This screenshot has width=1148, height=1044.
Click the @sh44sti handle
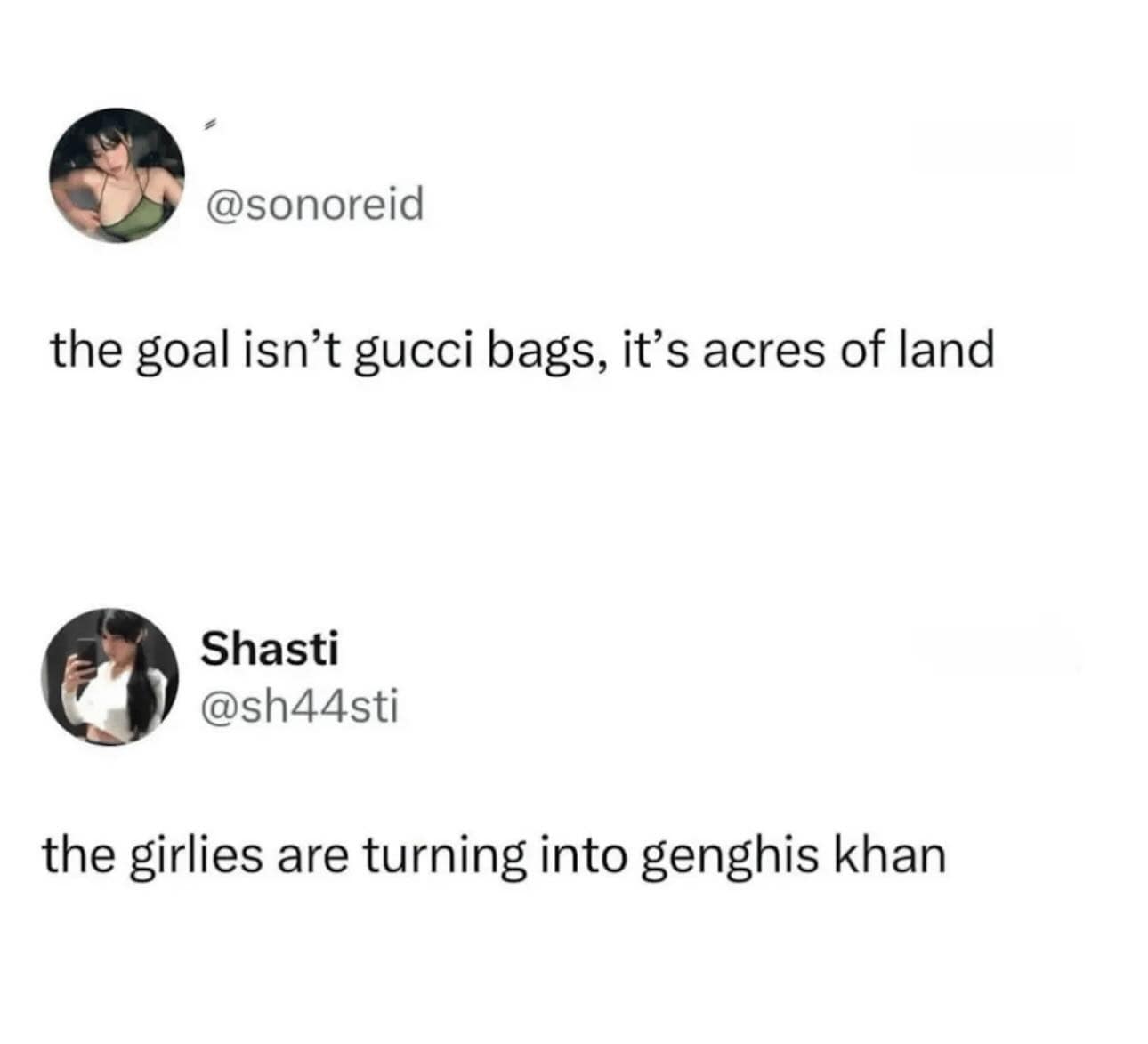301,708
